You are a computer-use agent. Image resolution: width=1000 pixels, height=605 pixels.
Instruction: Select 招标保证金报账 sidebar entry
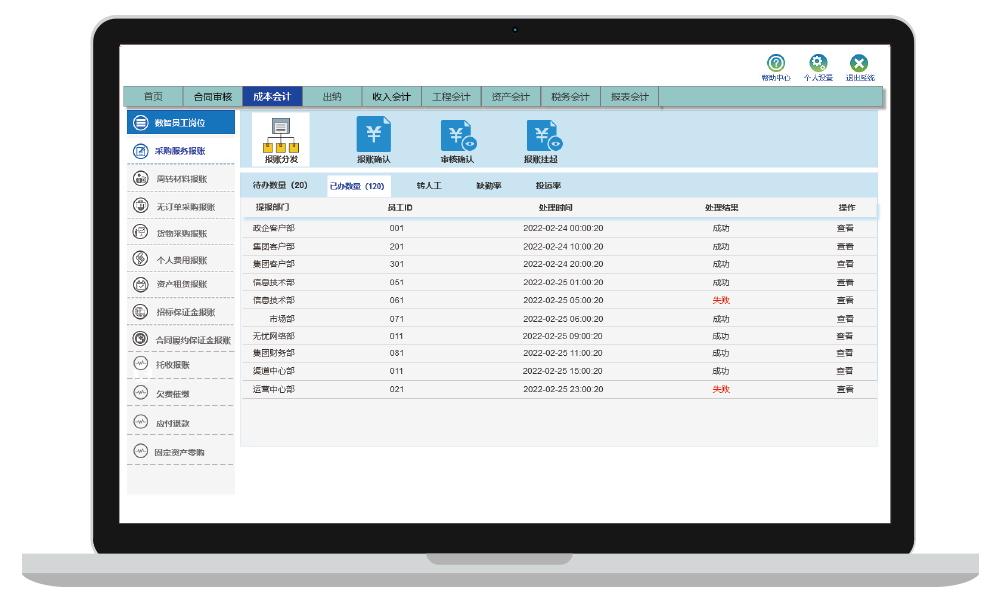tap(180, 312)
